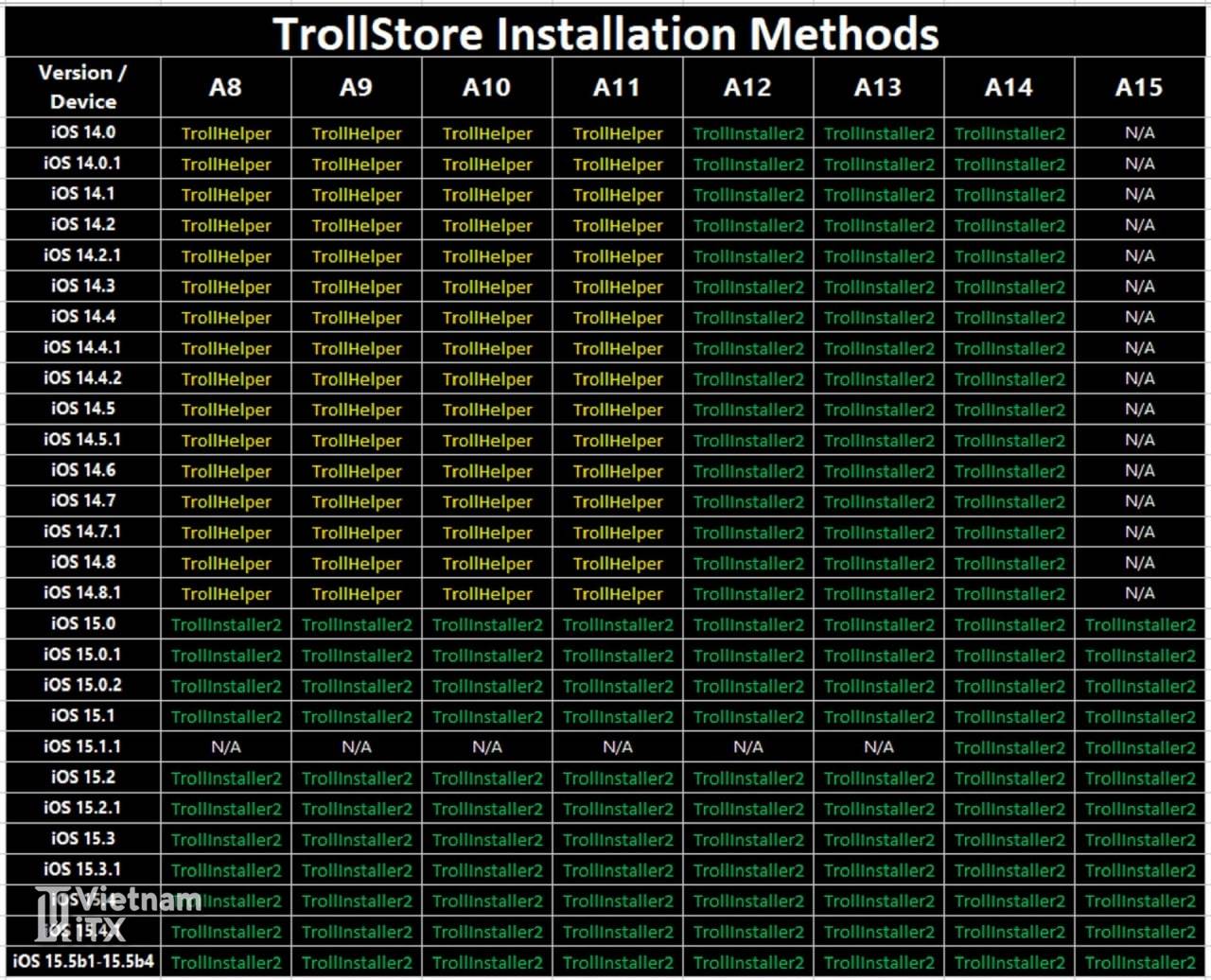
Task: Click TrollInstaller2 cell for iOS 14.5 under A13
Action: coord(879,410)
